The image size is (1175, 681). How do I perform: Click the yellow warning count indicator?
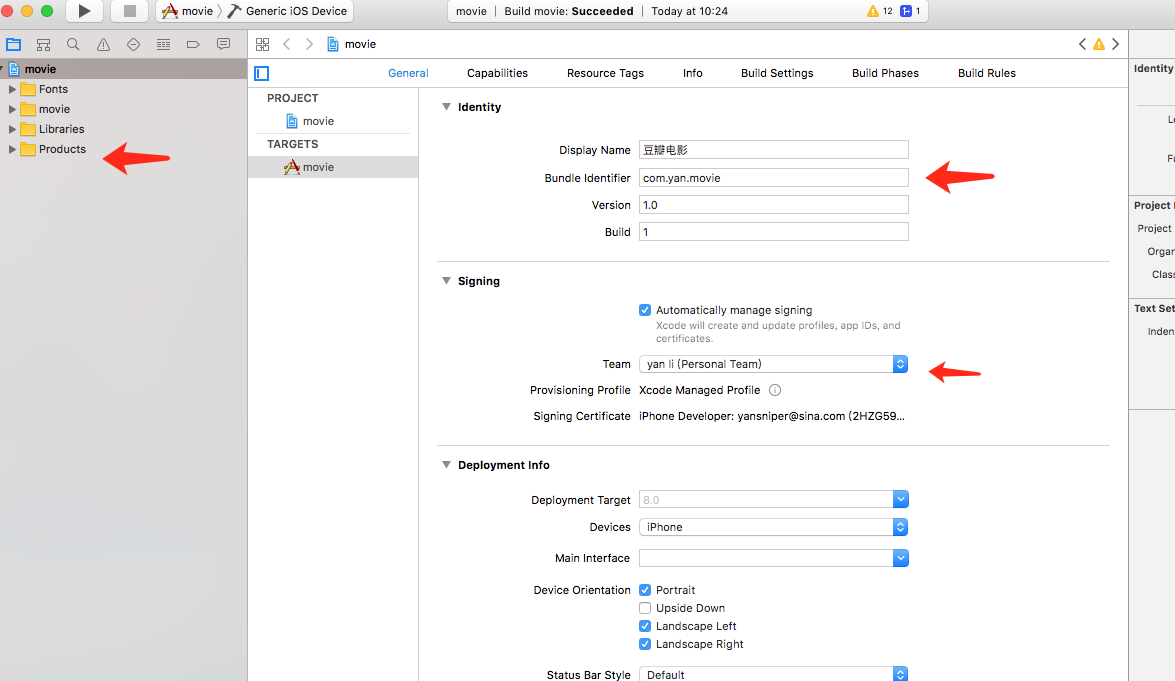point(879,11)
